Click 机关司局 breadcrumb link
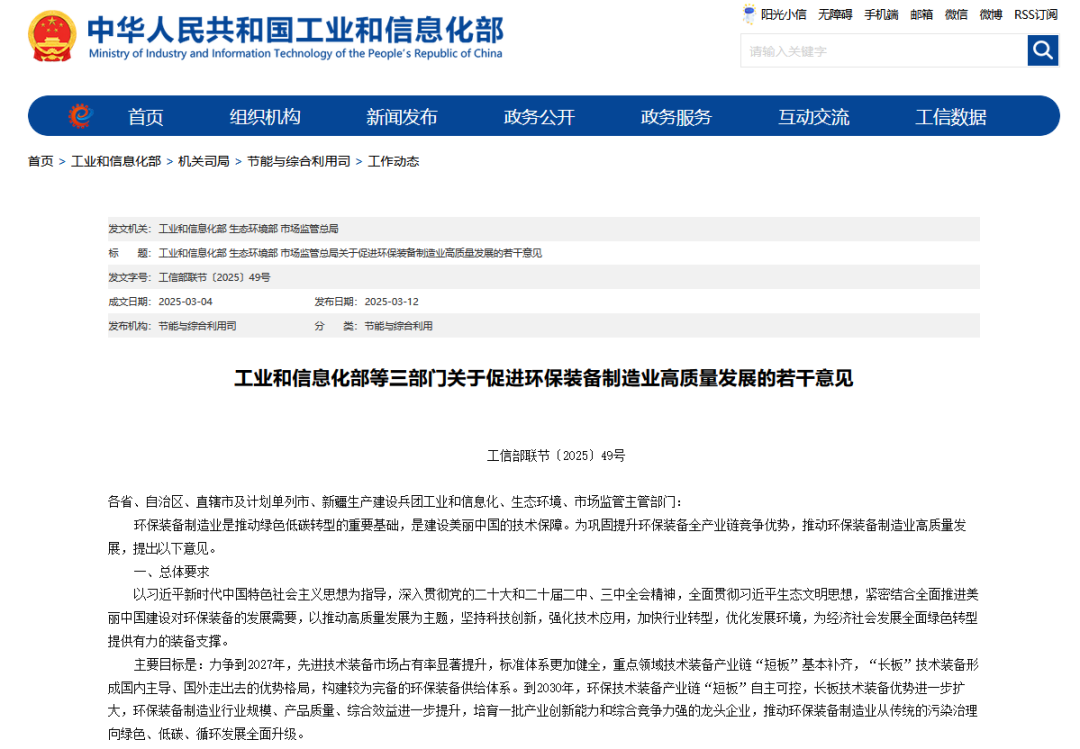1080x749 pixels. (x=204, y=161)
